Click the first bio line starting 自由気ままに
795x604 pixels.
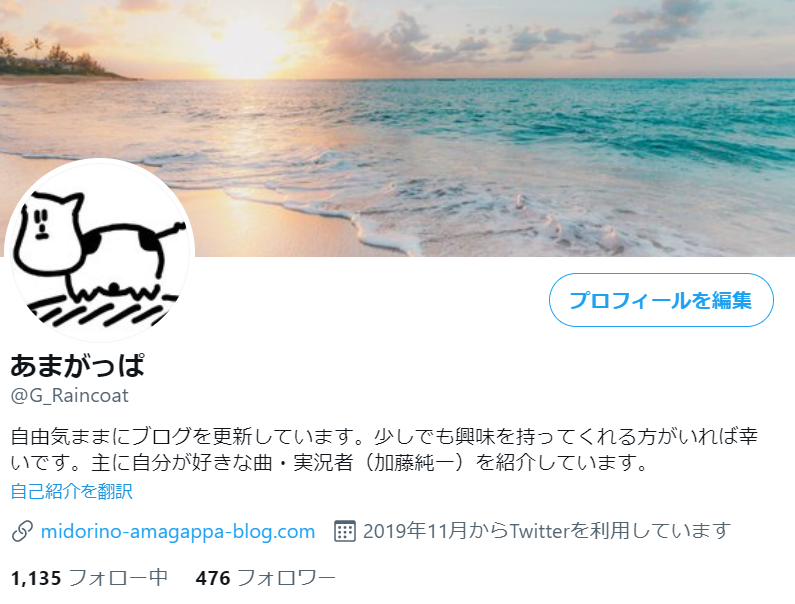[x=384, y=436]
